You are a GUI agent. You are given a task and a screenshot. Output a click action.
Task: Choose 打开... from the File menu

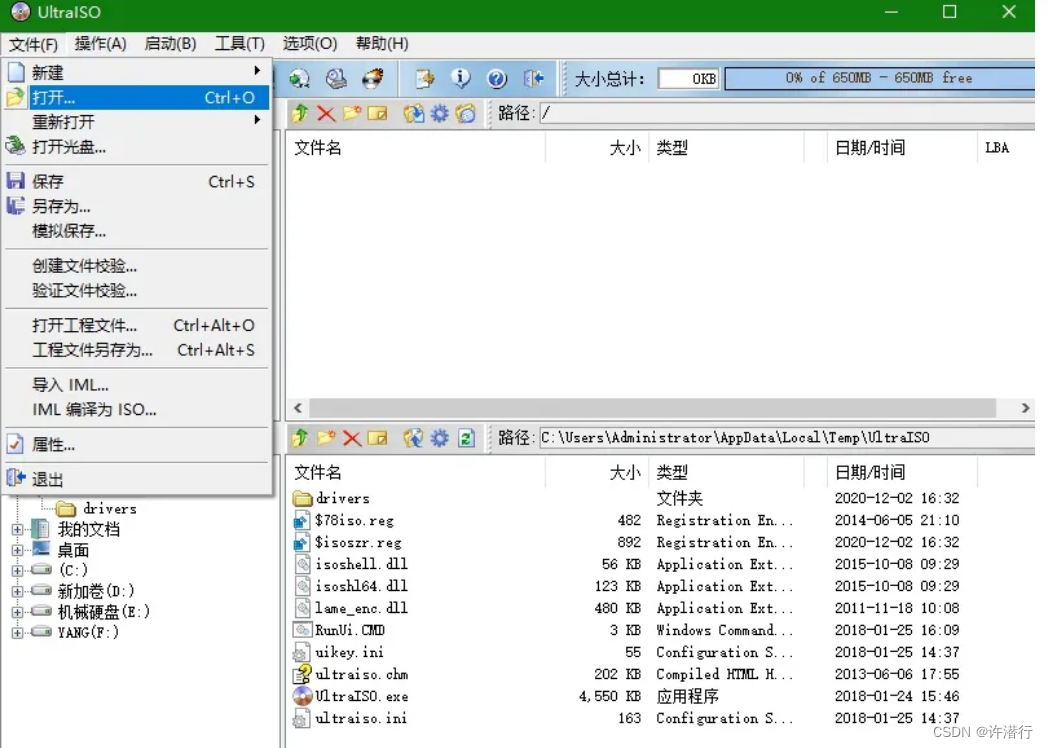(x=136, y=98)
